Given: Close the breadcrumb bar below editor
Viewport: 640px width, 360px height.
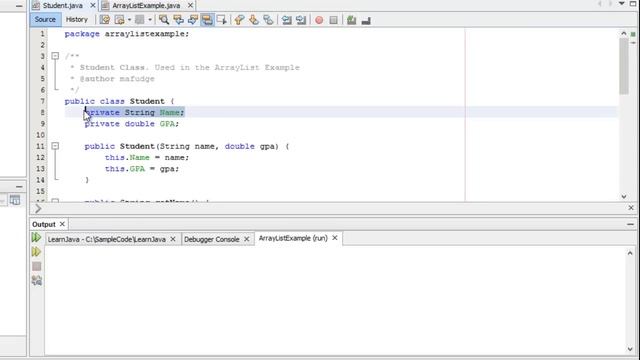Looking at the screenshot, I should (x=631, y=208).
